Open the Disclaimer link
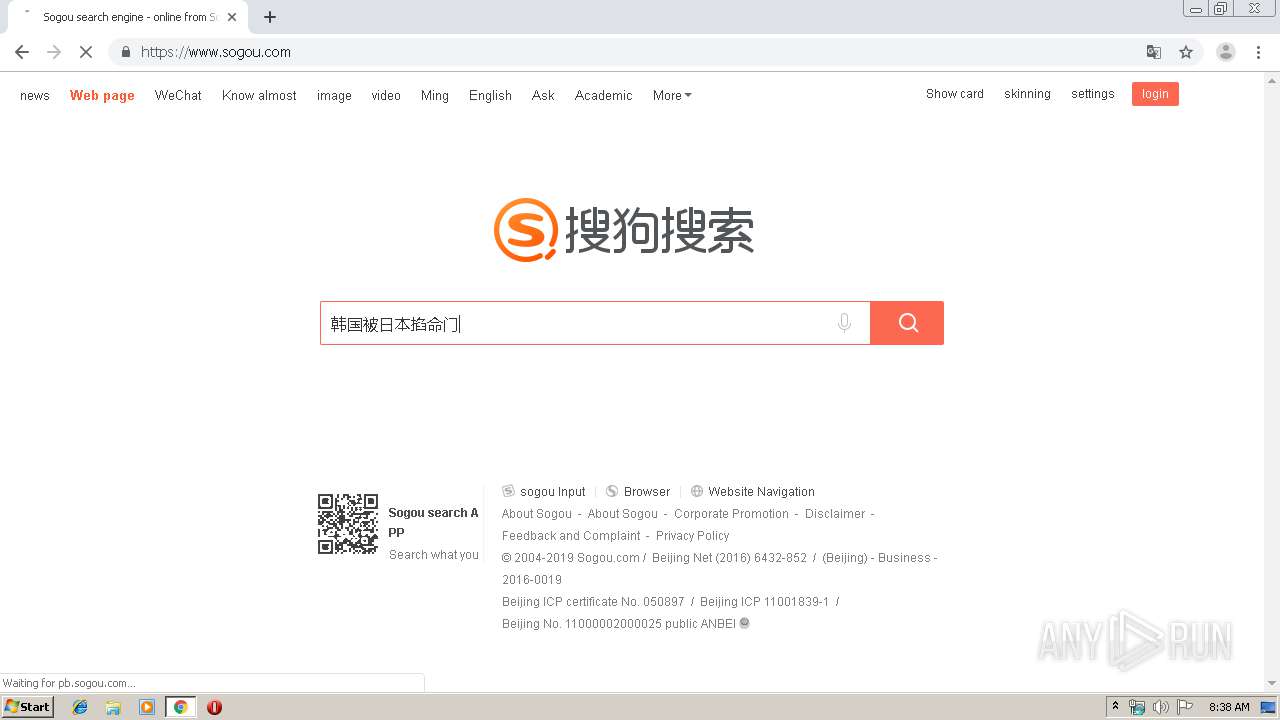The width and height of the screenshot is (1280, 720). pos(835,513)
